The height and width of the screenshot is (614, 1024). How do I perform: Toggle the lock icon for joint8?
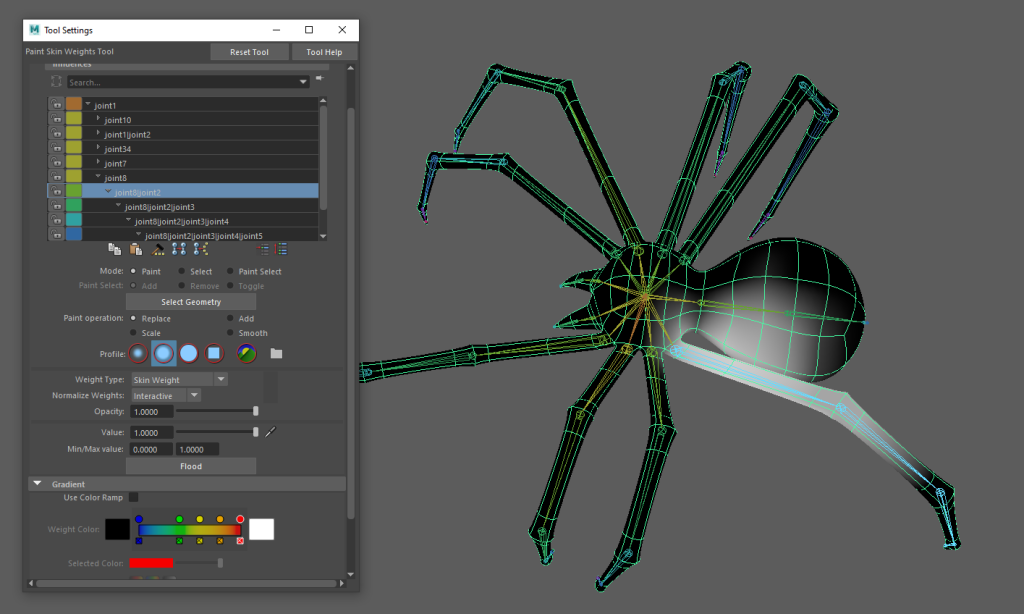pyautogui.click(x=57, y=177)
